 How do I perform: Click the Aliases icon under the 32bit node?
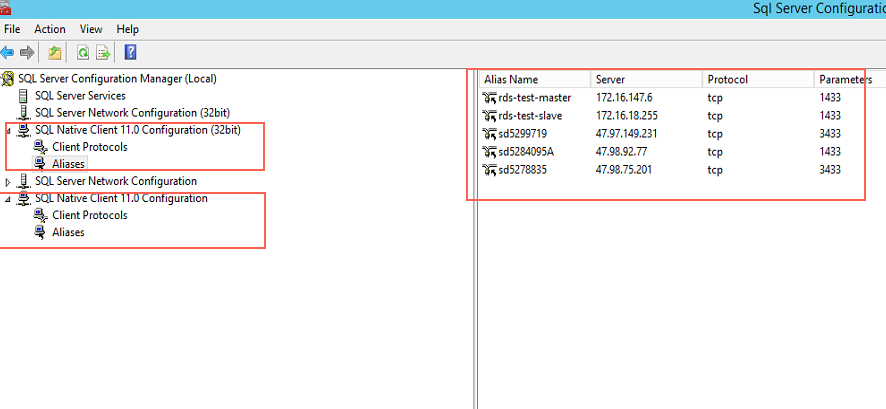40,164
